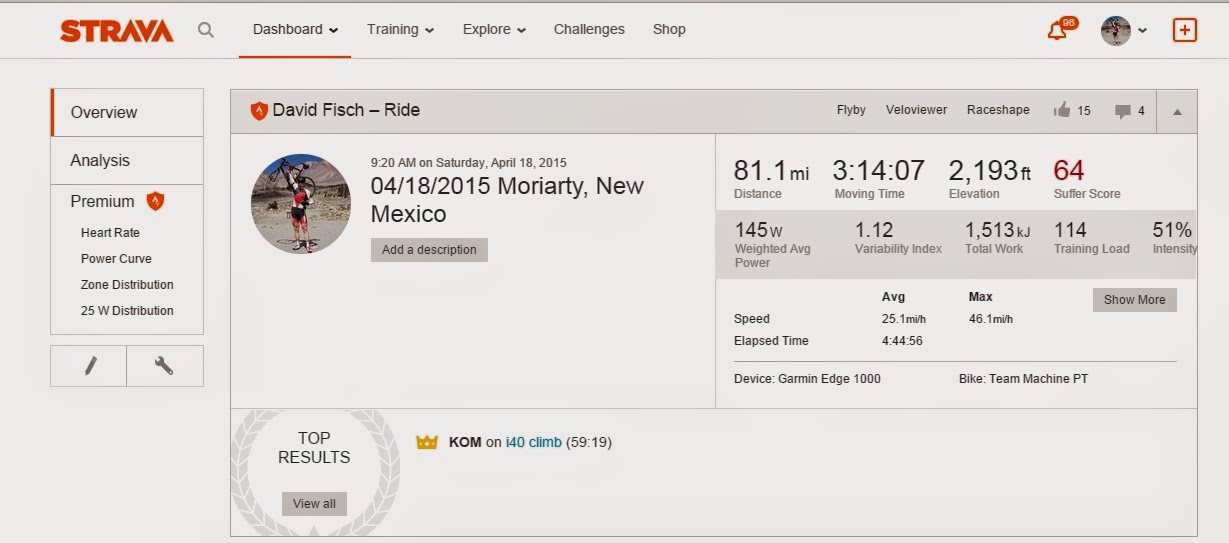Open the profile avatar dropdown
This screenshot has width=1229, height=543.
(1123, 30)
